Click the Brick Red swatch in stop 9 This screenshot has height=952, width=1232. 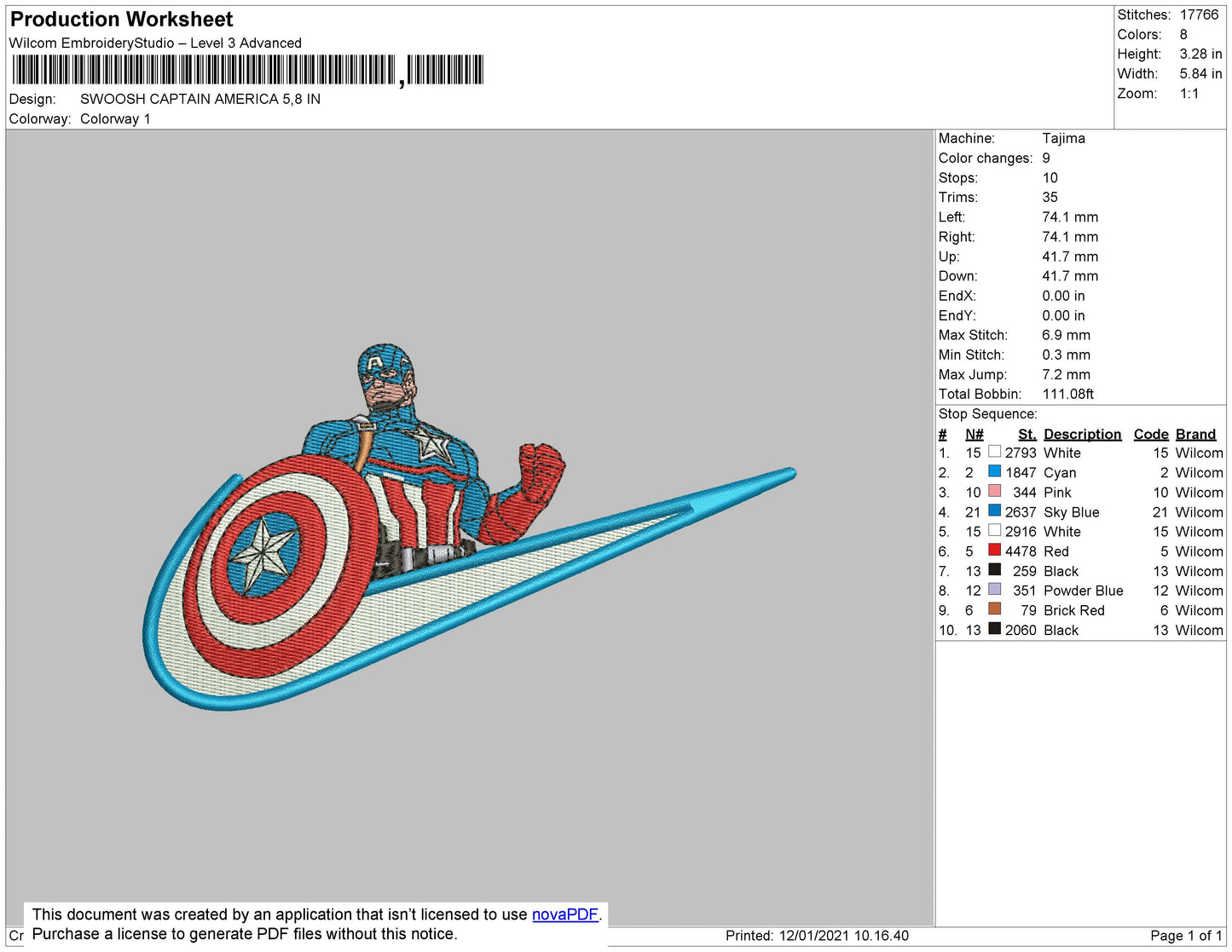click(994, 609)
